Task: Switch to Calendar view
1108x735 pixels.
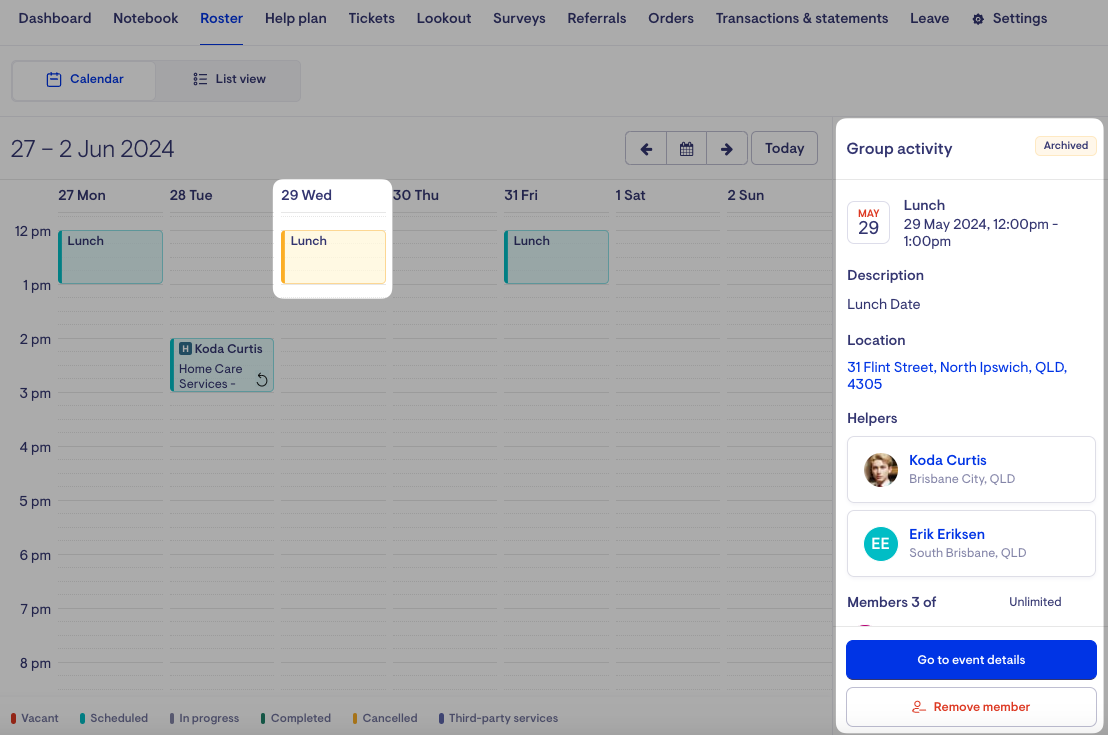Action: [x=85, y=79]
